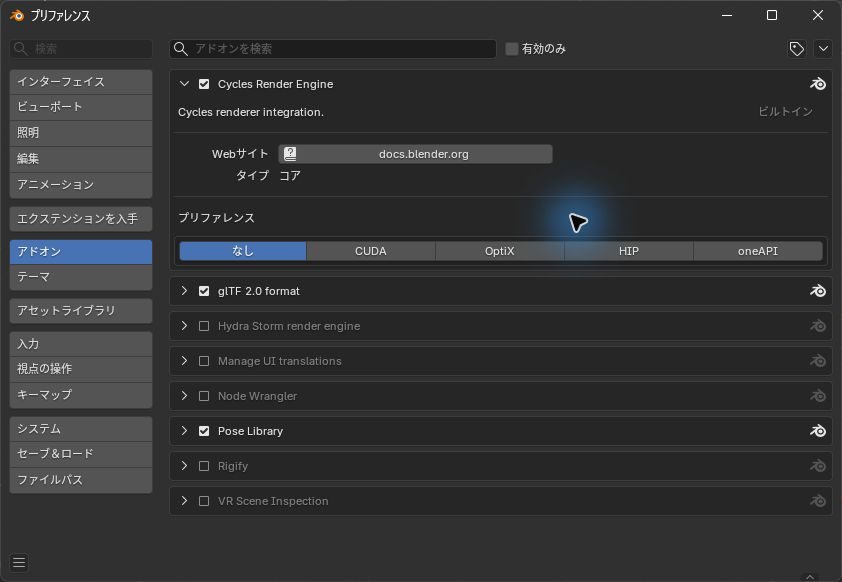Enable the Hydra Storm render engine add-on
842x582 pixels.
point(204,326)
